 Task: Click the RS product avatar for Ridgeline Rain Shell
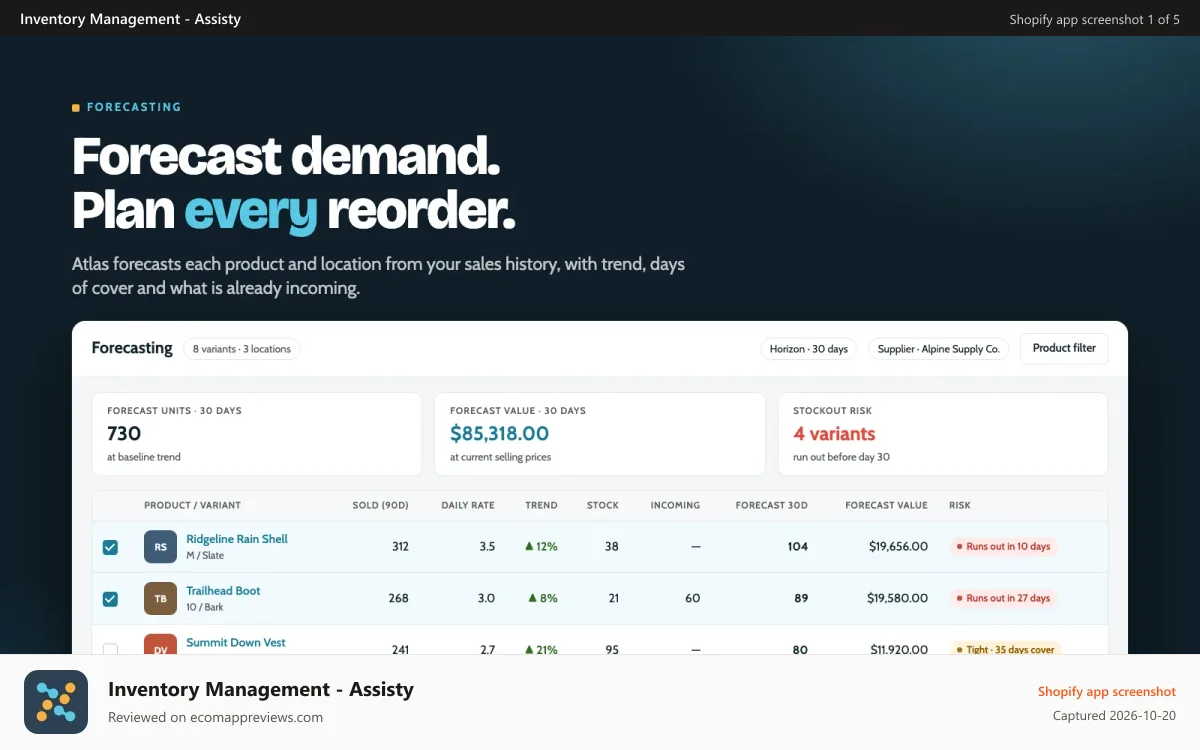pyautogui.click(x=160, y=547)
